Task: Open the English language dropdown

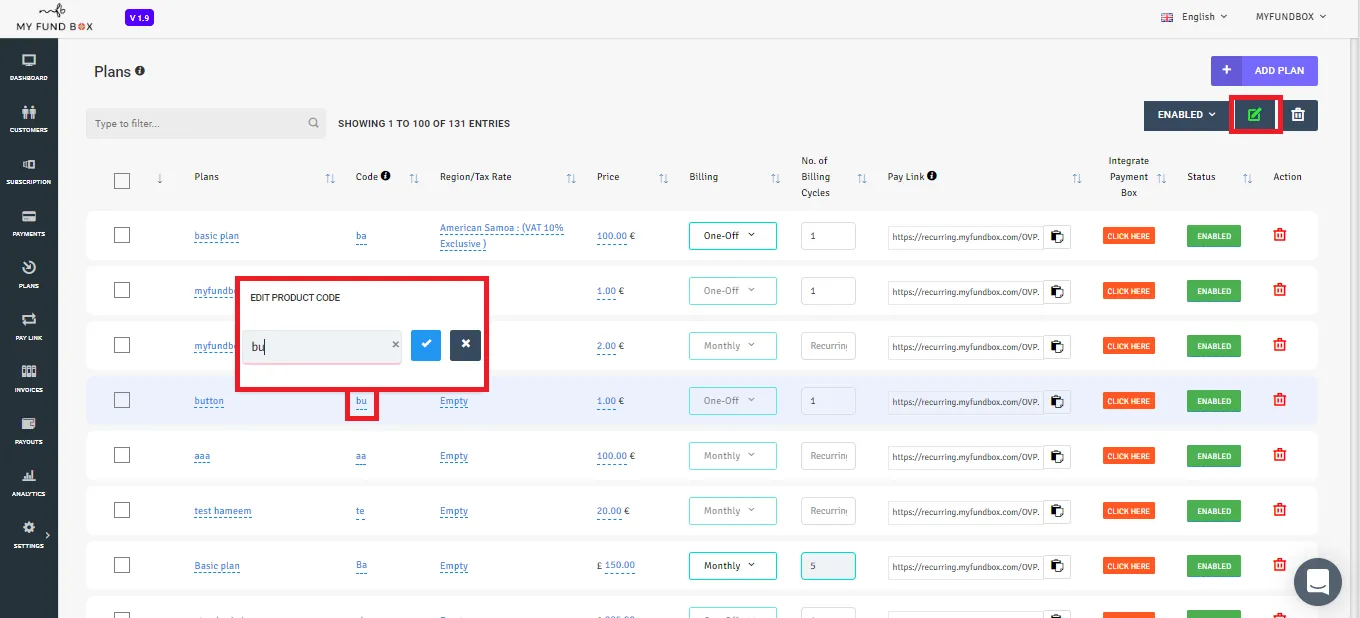Action: pos(1195,17)
